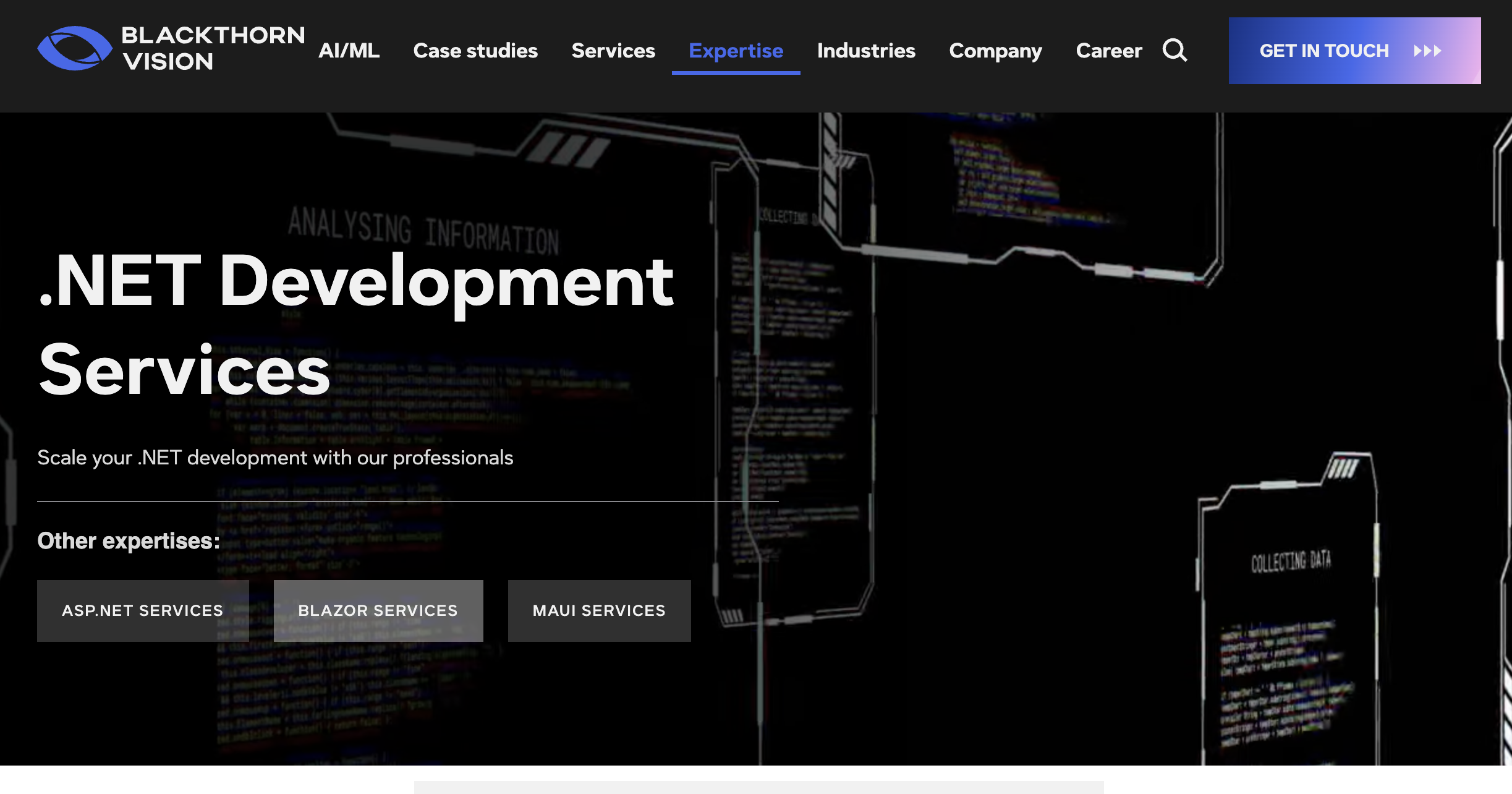The width and height of the screenshot is (1512, 794).
Task: Click the 'Other expertises:' label
Action: click(129, 541)
